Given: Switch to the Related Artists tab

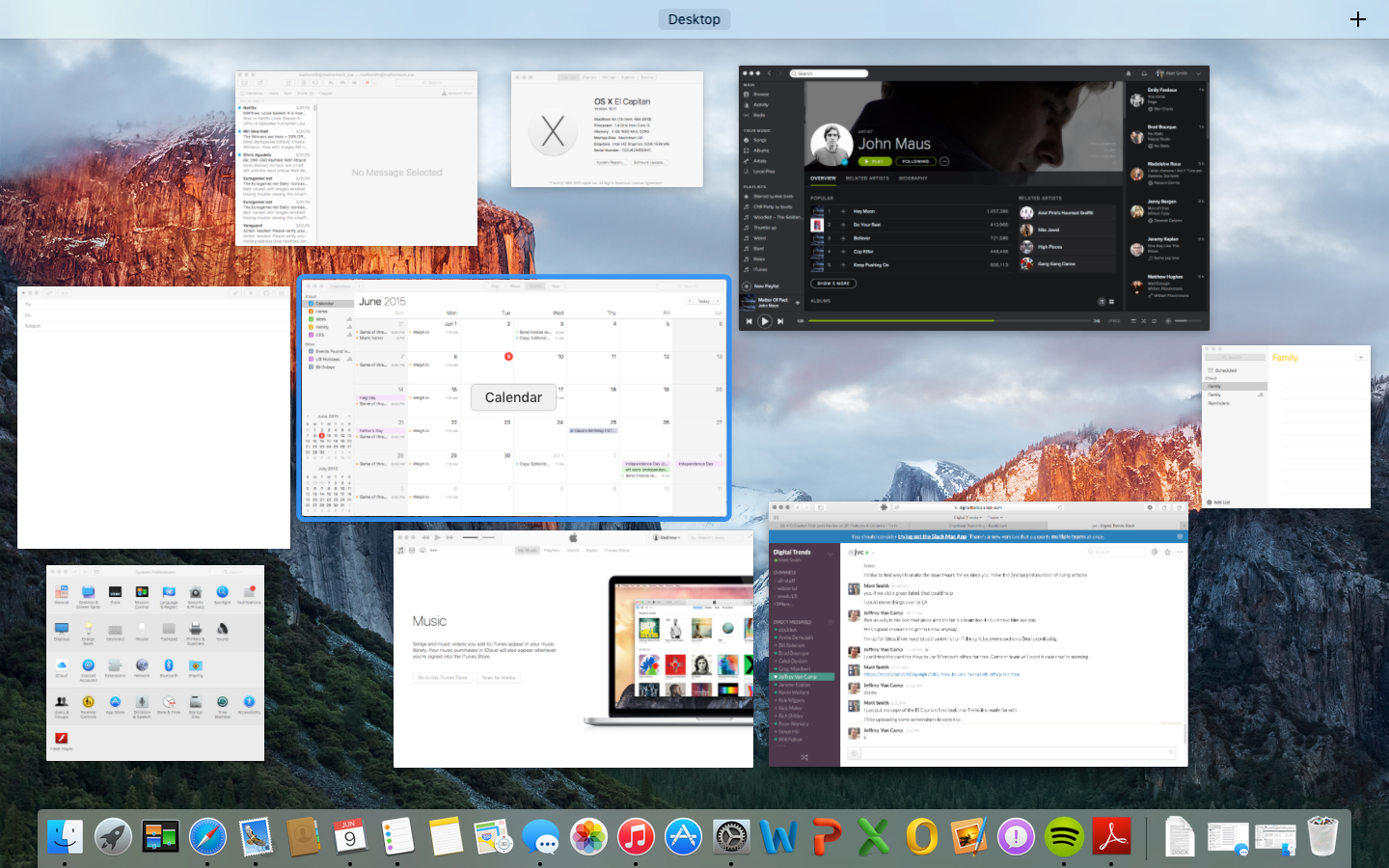Looking at the screenshot, I should (x=867, y=178).
